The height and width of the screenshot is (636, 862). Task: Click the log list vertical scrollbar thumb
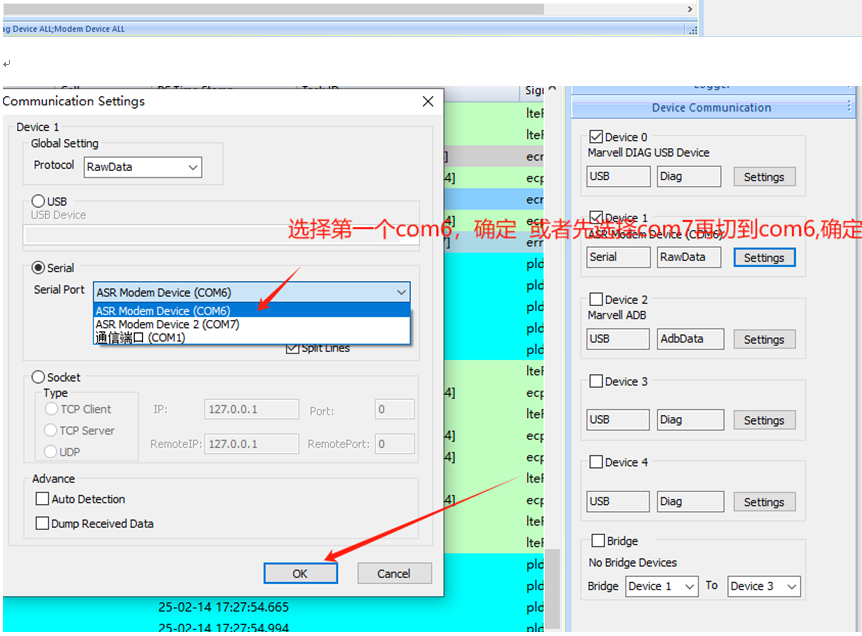(x=552, y=588)
